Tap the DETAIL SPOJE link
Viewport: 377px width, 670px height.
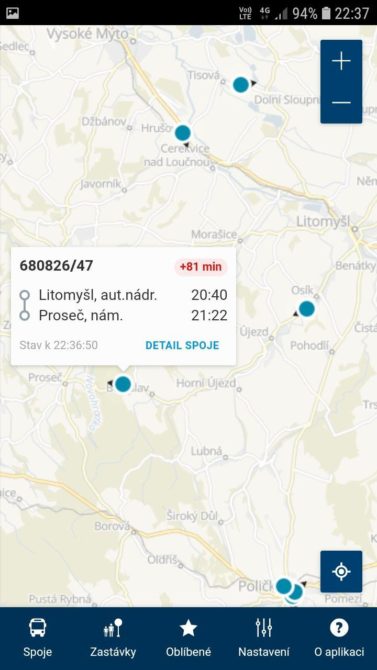[x=182, y=345]
